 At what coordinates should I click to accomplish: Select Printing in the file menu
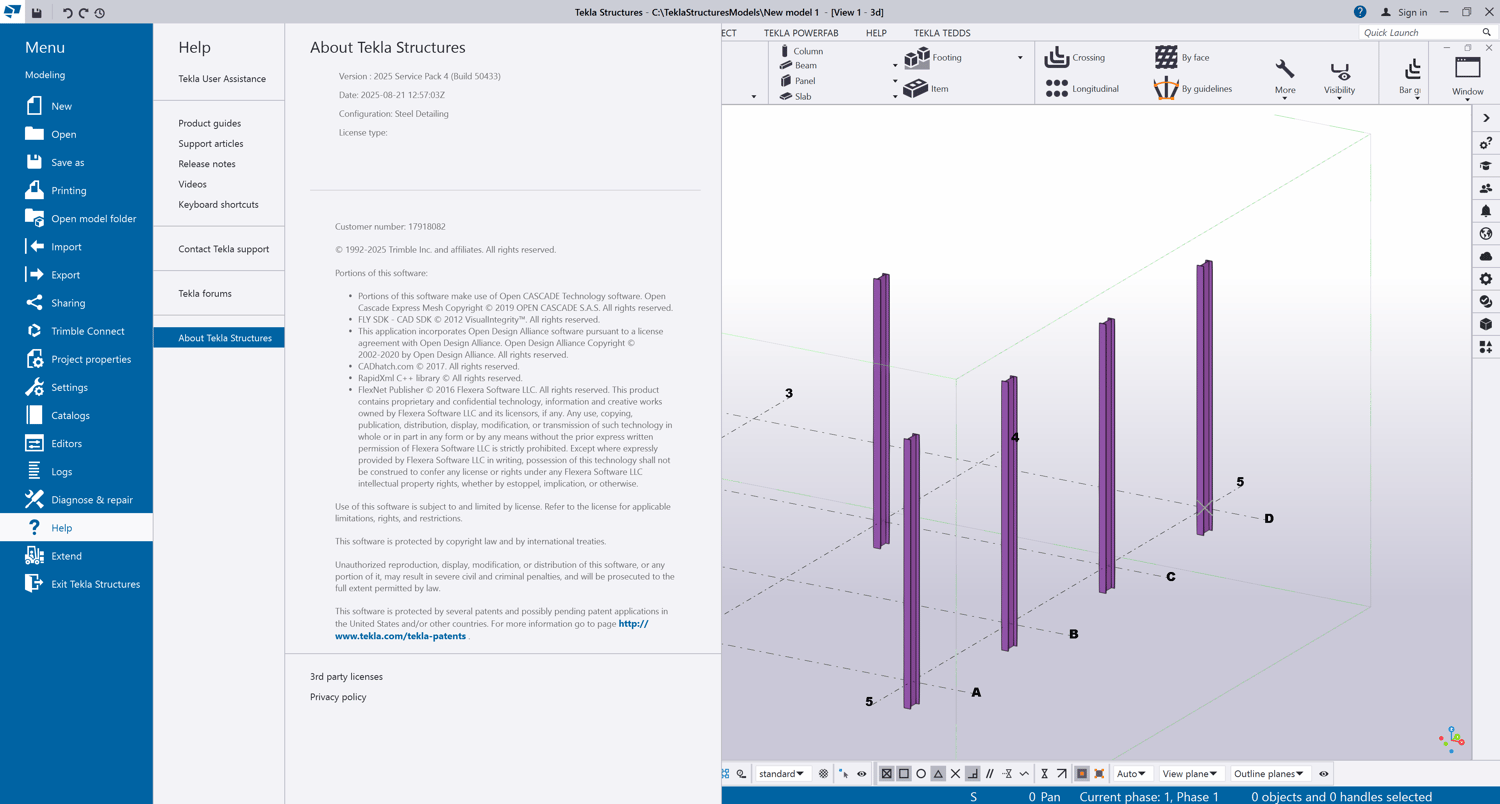coord(76,190)
